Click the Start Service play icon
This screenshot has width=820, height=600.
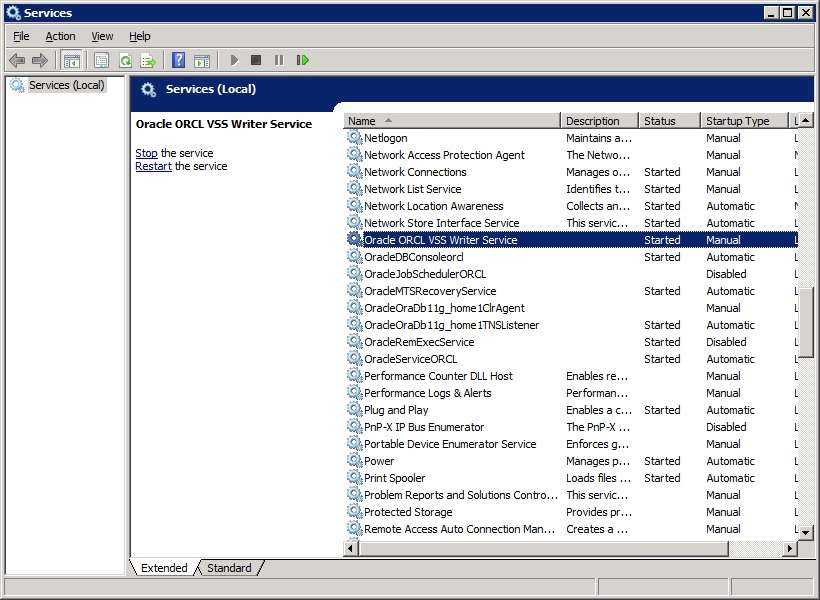[x=234, y=60]
